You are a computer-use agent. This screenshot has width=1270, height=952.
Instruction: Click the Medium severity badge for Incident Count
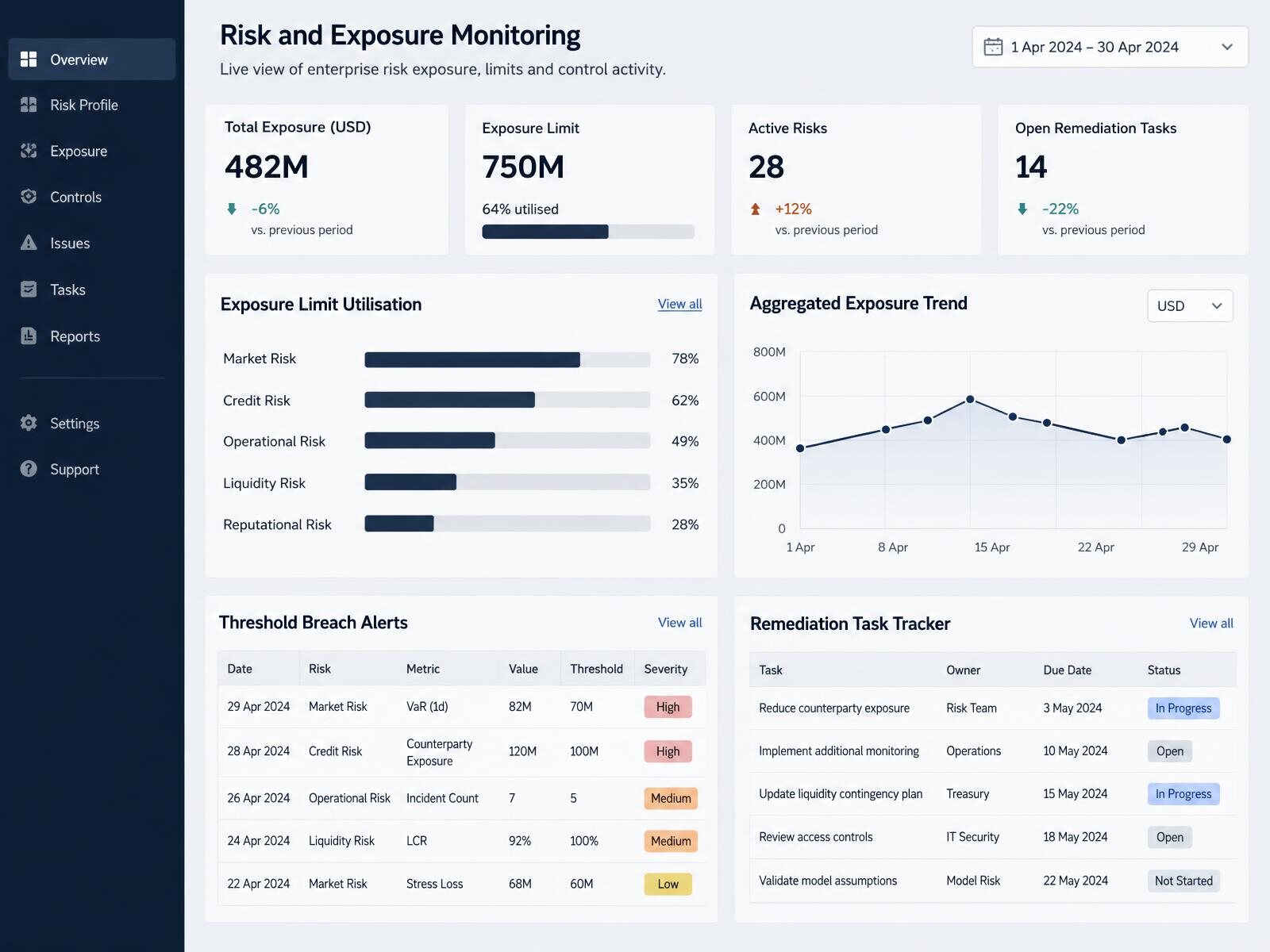pos(671,798)
